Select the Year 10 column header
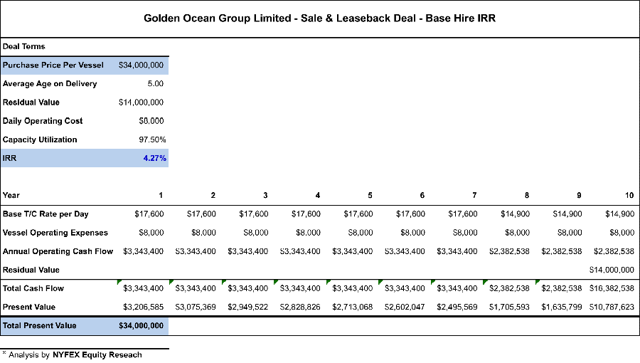The image size is (640, 363). click(x=629, y=195)
